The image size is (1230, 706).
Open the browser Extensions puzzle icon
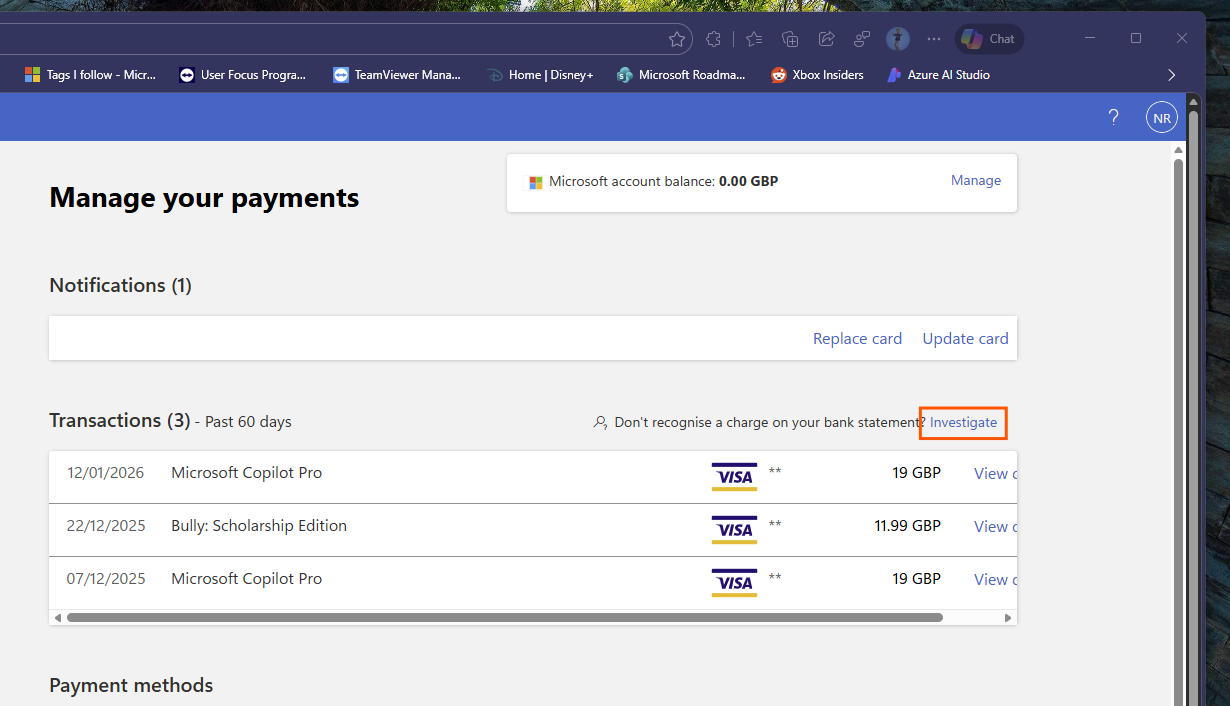713,39
